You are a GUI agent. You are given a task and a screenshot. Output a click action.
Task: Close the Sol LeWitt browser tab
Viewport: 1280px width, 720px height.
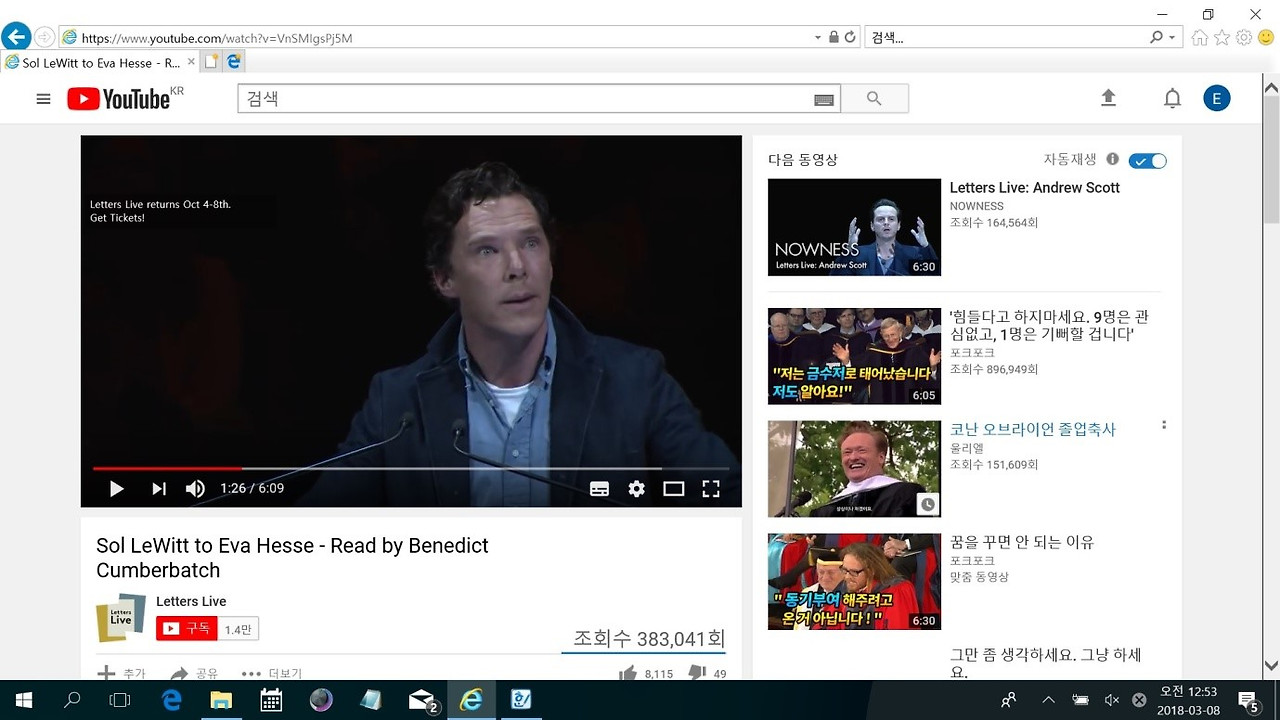click(x=191, y=62)
